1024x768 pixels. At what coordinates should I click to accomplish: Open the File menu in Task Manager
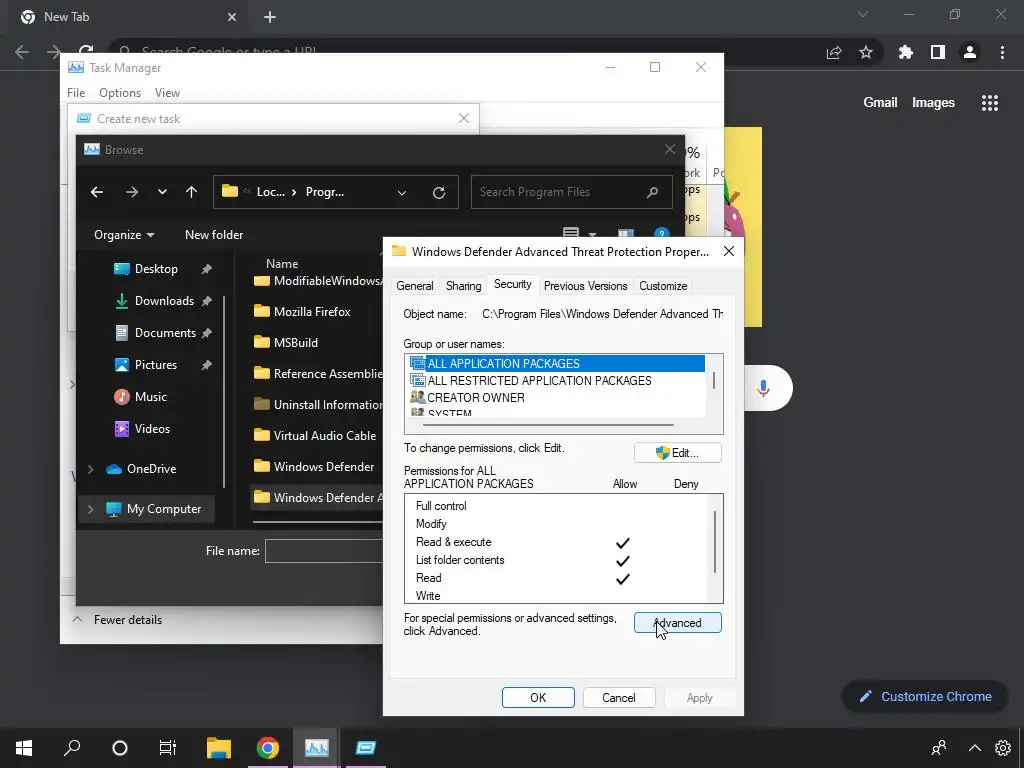(76, 93)
